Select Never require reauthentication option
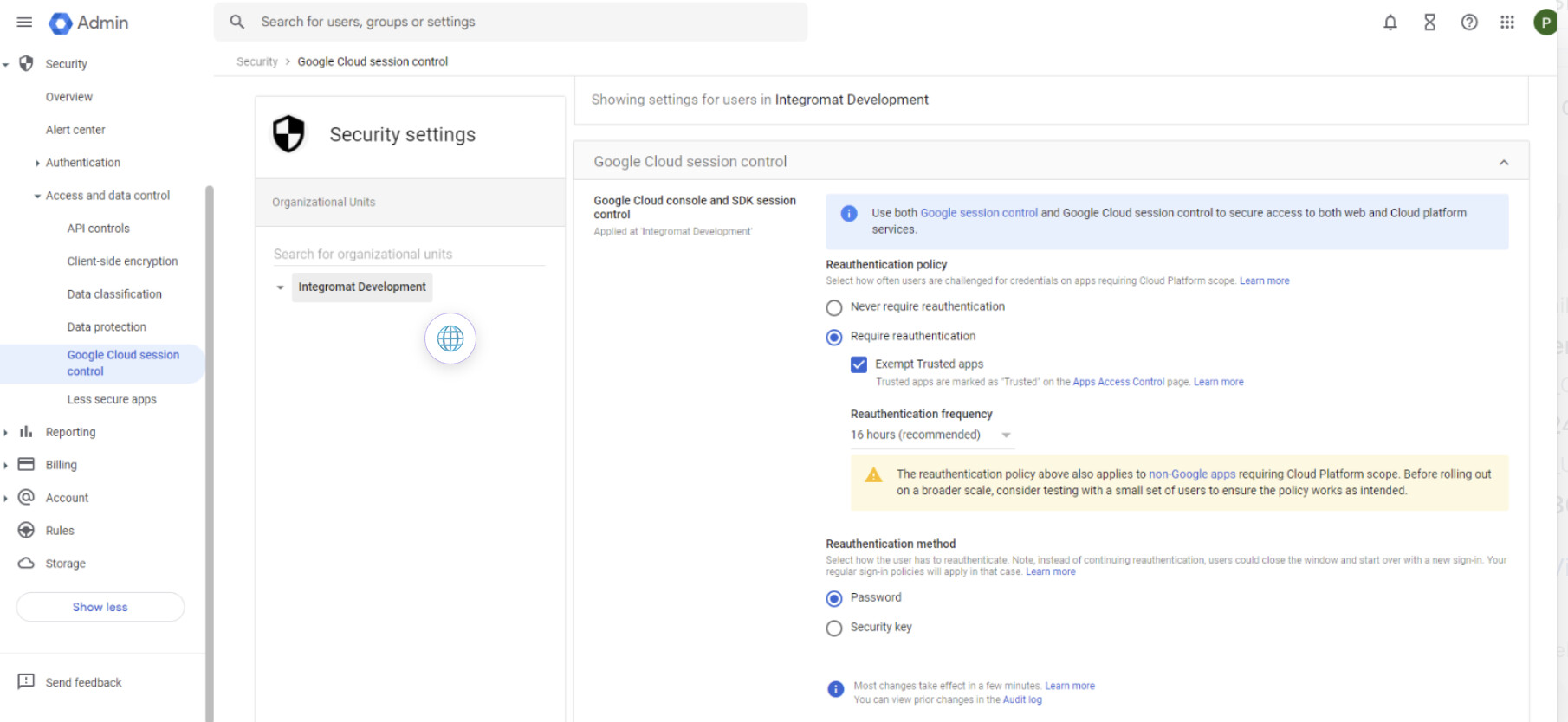This screenshot has height=722, width=1568. tap(834, 307)
